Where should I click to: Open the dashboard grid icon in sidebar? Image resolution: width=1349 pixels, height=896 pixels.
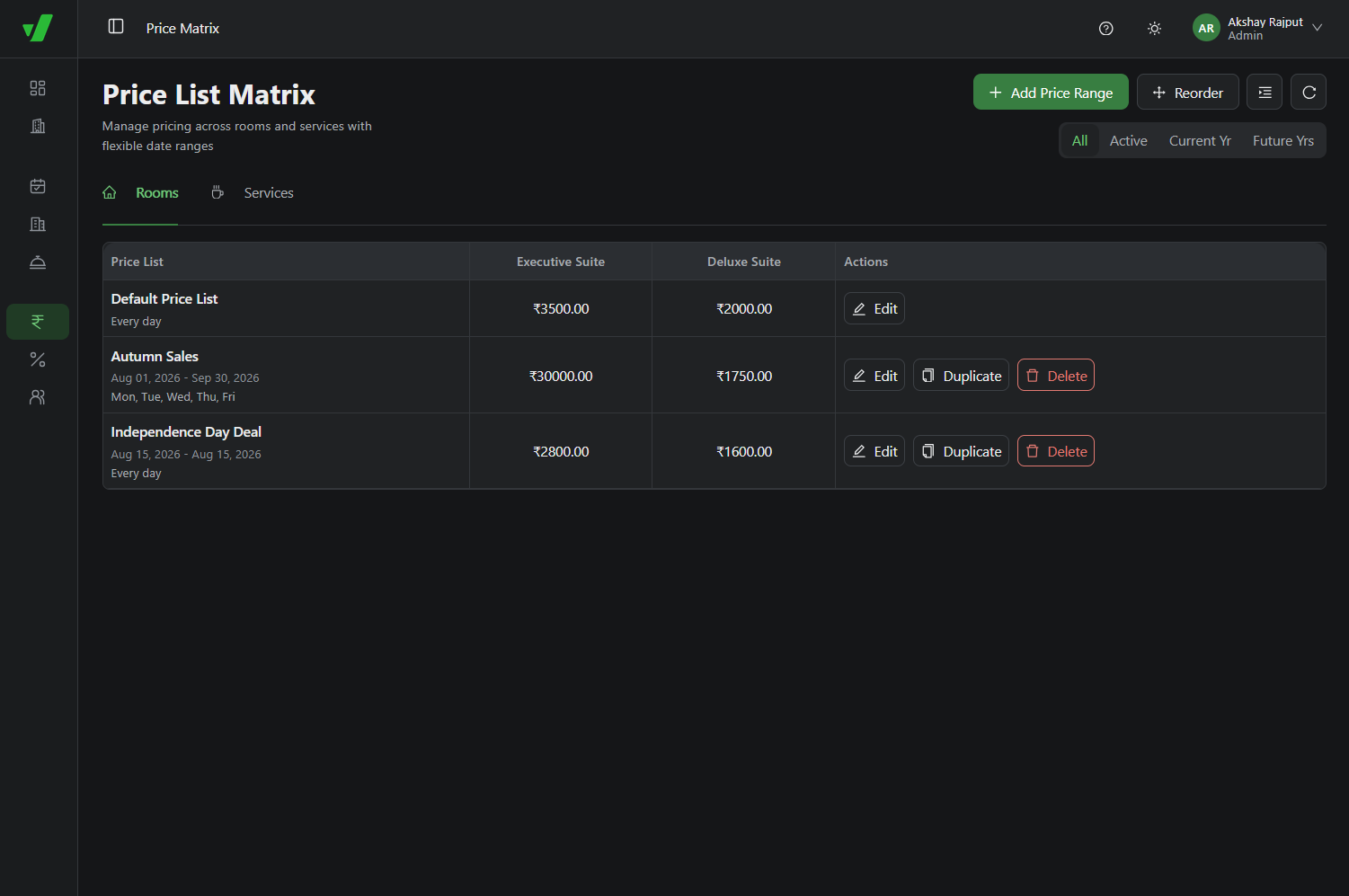point(38,88)
